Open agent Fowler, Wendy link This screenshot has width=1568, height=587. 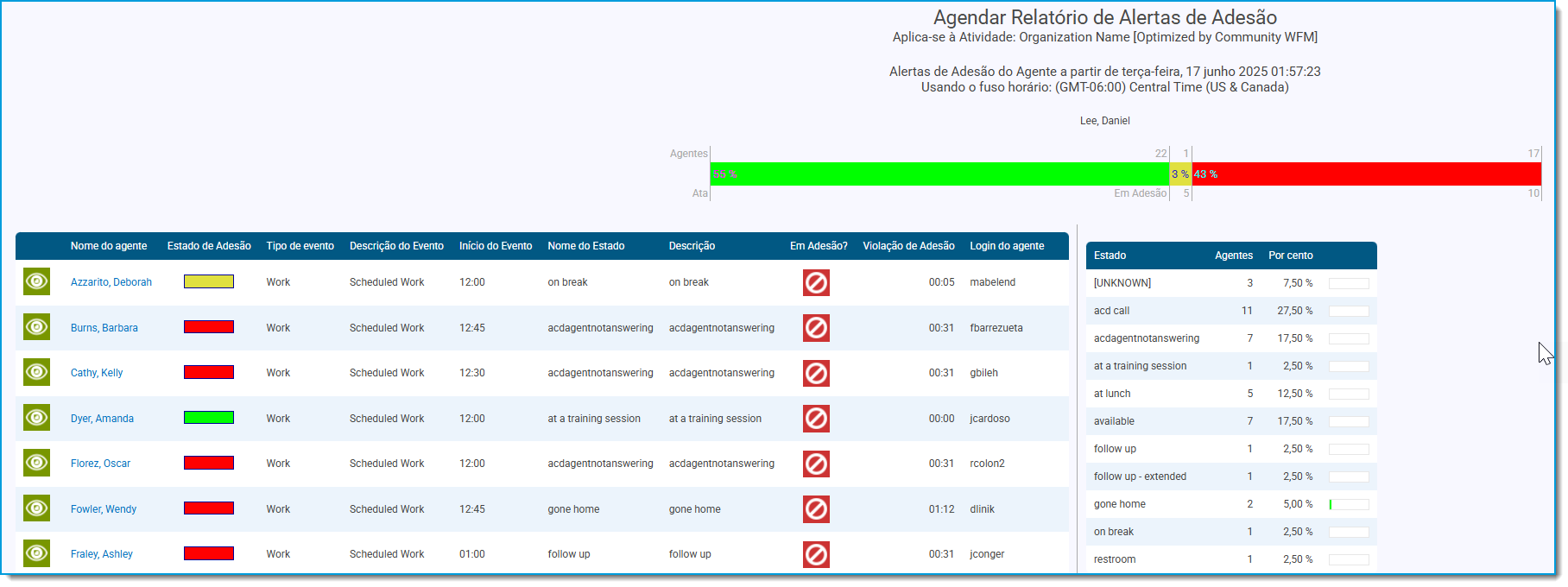(x=104, y=509)
